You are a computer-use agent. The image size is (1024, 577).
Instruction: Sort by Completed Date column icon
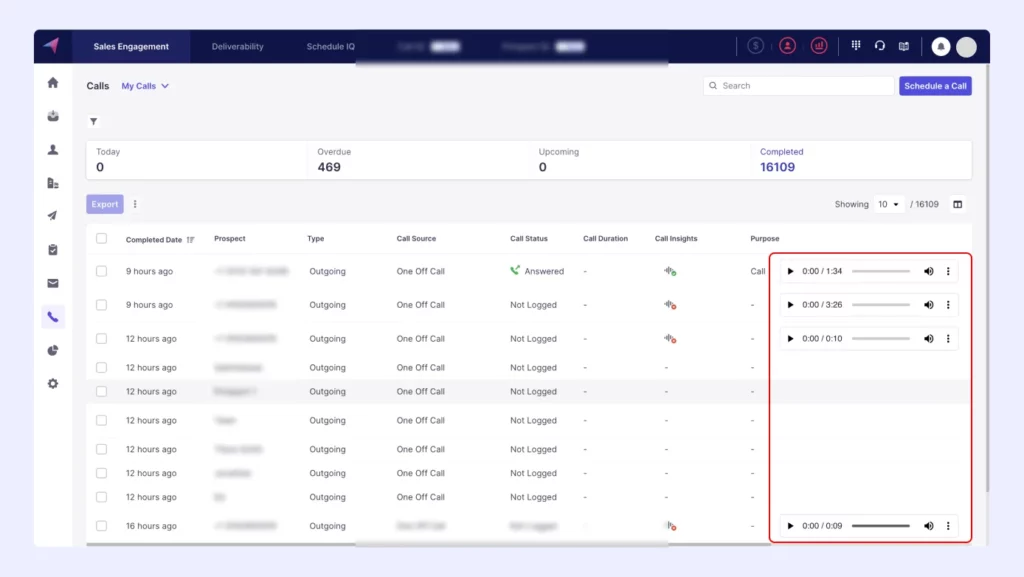coord(190,240)
